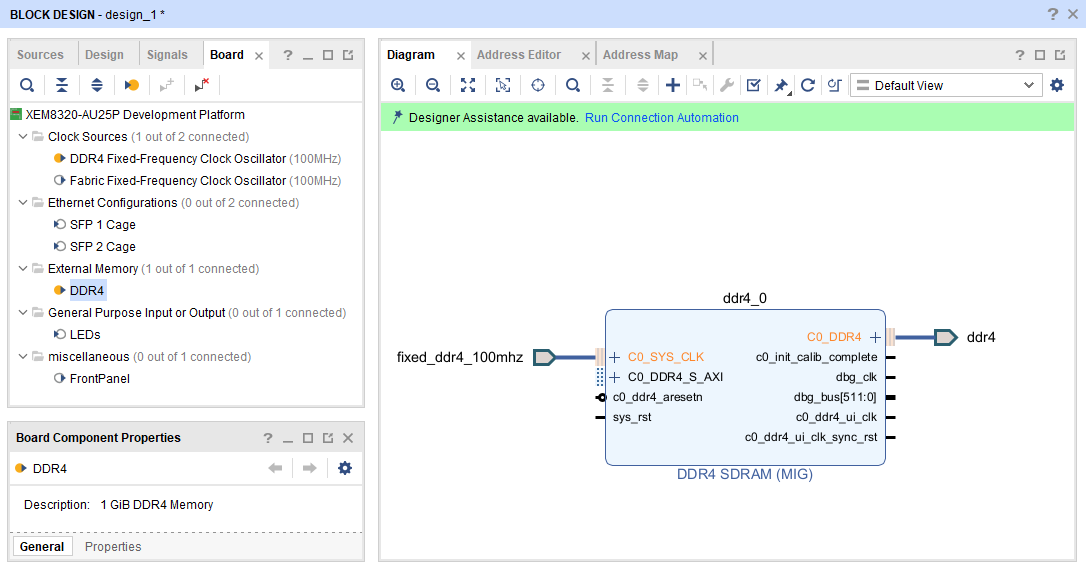The width and height of the screenshot is (1086, 568).
Task: Zoom out of the diagram
Action: pos(433,85)
